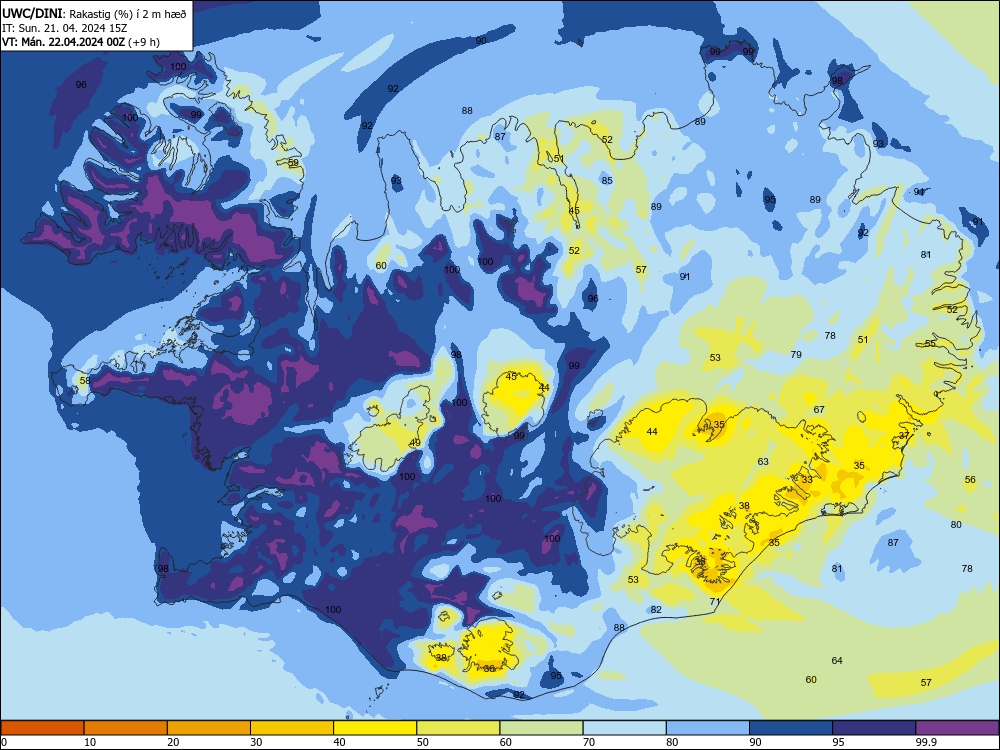
Task: Select the 30–40 amber legend band
Action: 292,728
